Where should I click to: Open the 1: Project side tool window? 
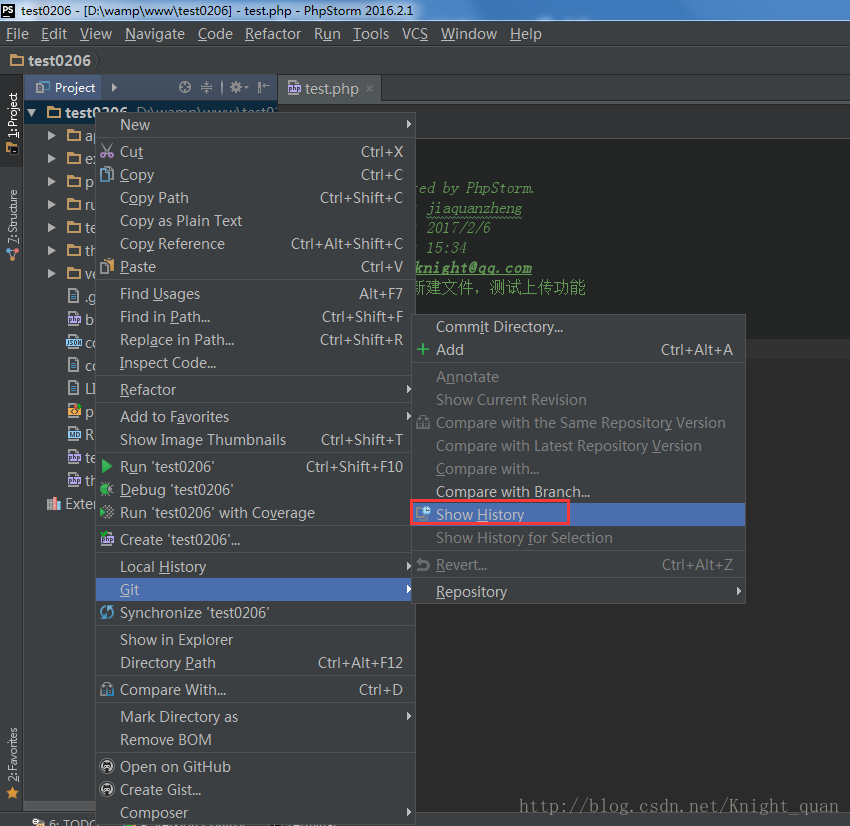pos(12,122)
